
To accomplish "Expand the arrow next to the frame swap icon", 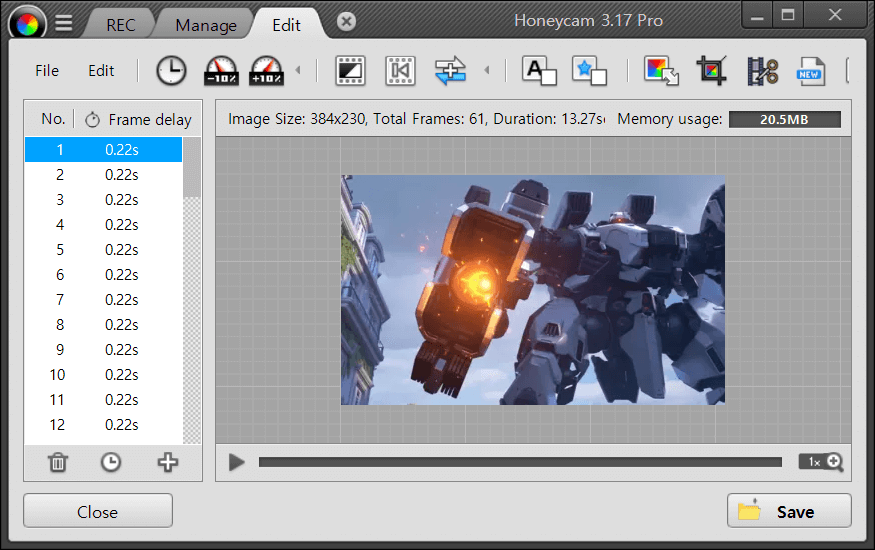I will (487, 71).
